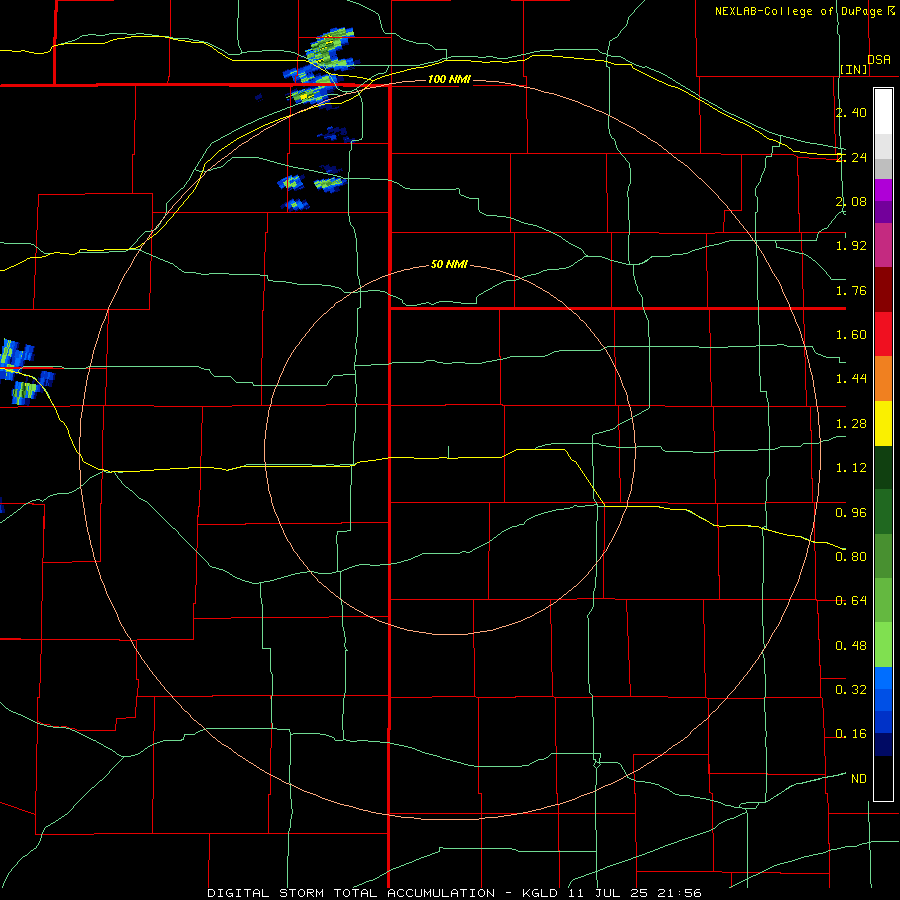Click the rainfall cluster north of 100 NMI ring
The height and width of the screenshot is (900, 900).
pos(320,68)
